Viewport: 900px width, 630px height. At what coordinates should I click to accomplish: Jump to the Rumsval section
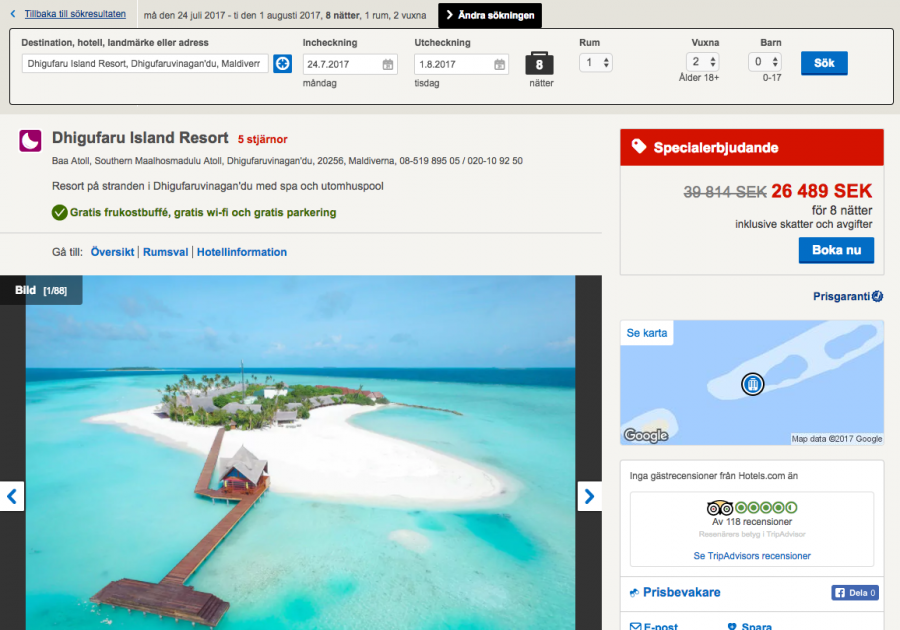[x=165, y=252]
